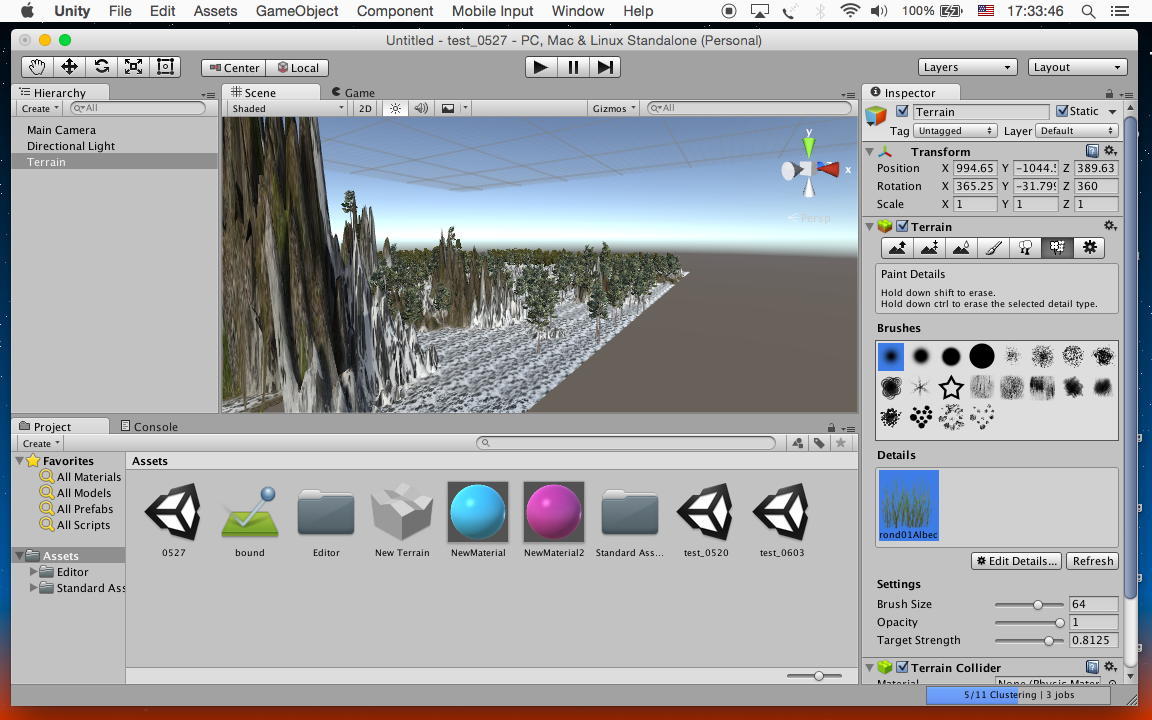Select the Rotate tool
The image size is (1152, 720).
tap(101, 67)
